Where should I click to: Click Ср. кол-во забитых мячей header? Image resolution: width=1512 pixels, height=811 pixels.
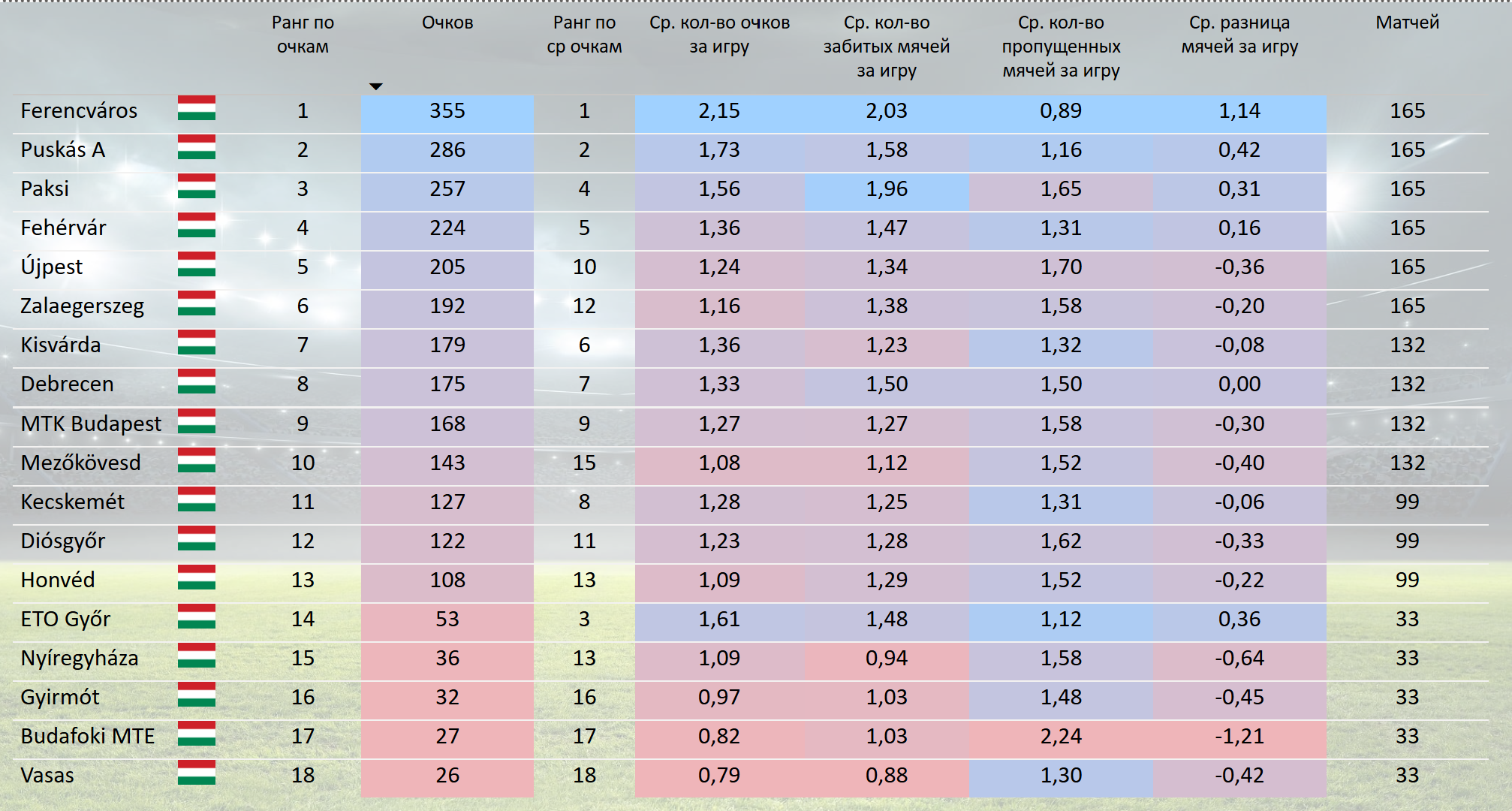(887, 47)
